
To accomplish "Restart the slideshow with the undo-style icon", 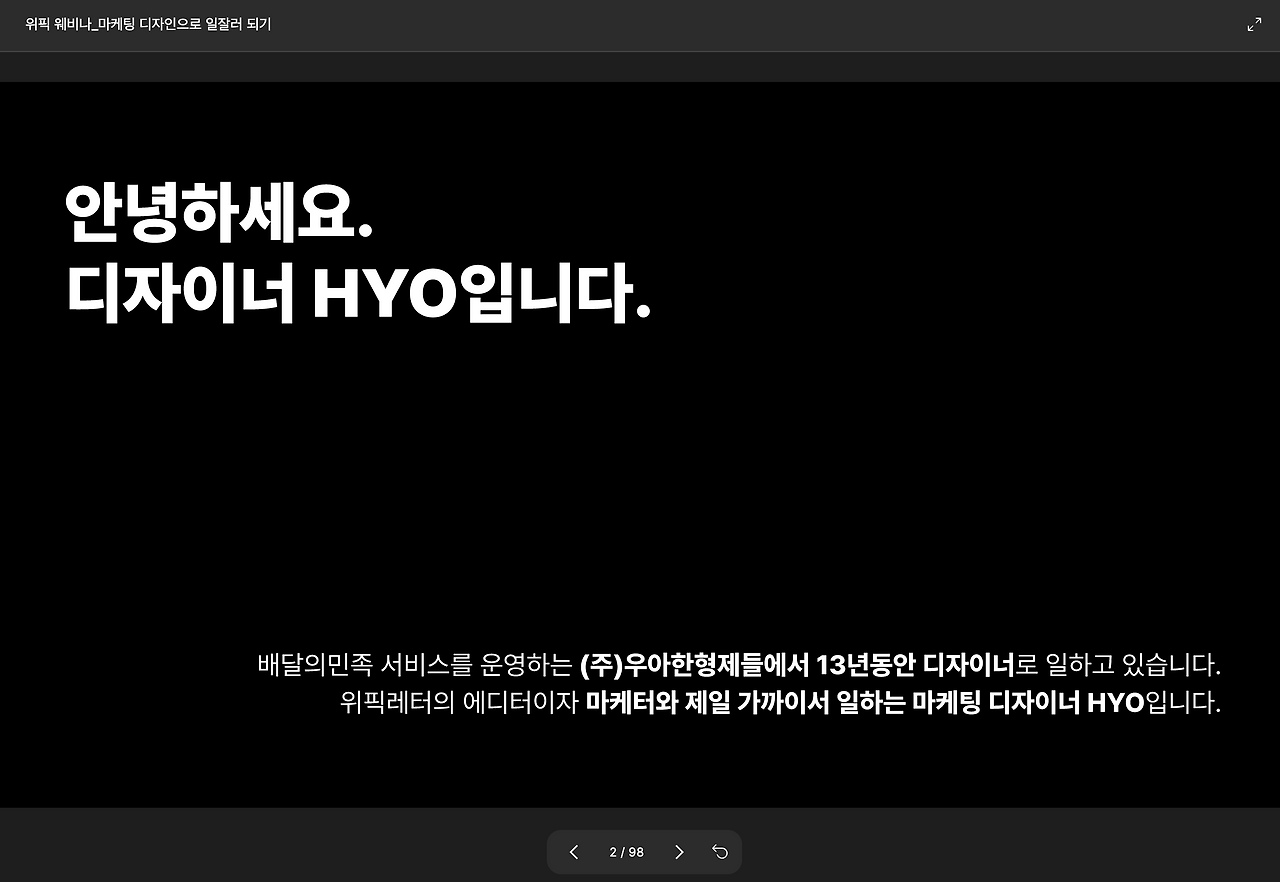I will coord(719,852).
